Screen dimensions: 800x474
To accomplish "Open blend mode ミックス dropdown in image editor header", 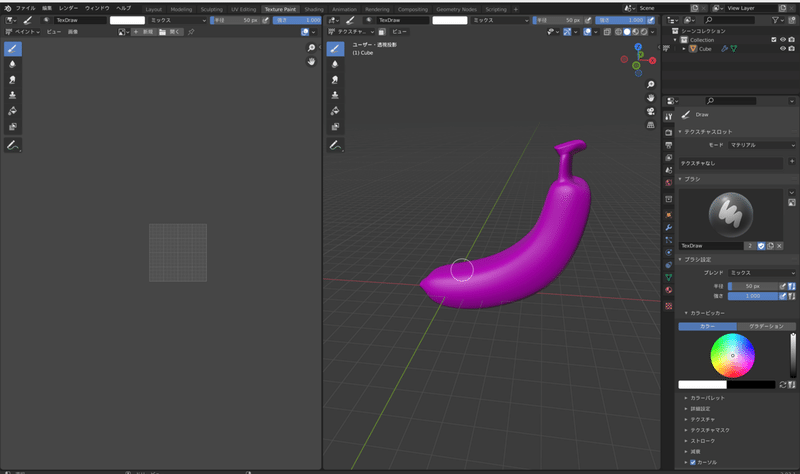I will 179,20.
